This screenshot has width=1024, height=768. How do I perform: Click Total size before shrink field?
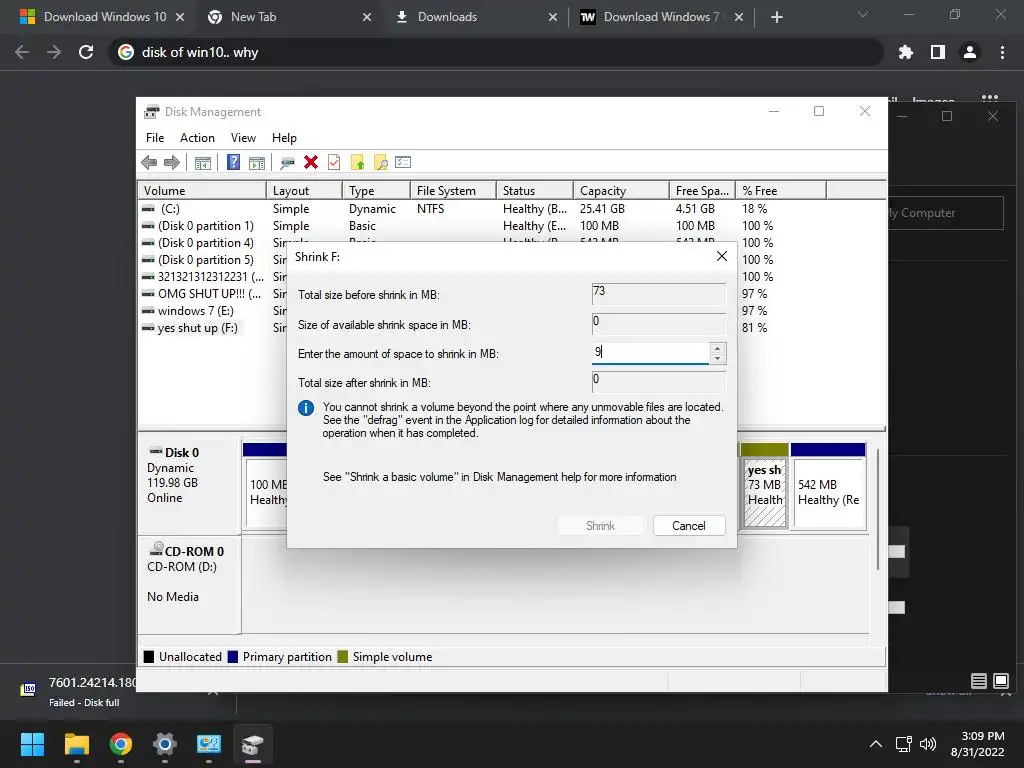pos(658,293)
